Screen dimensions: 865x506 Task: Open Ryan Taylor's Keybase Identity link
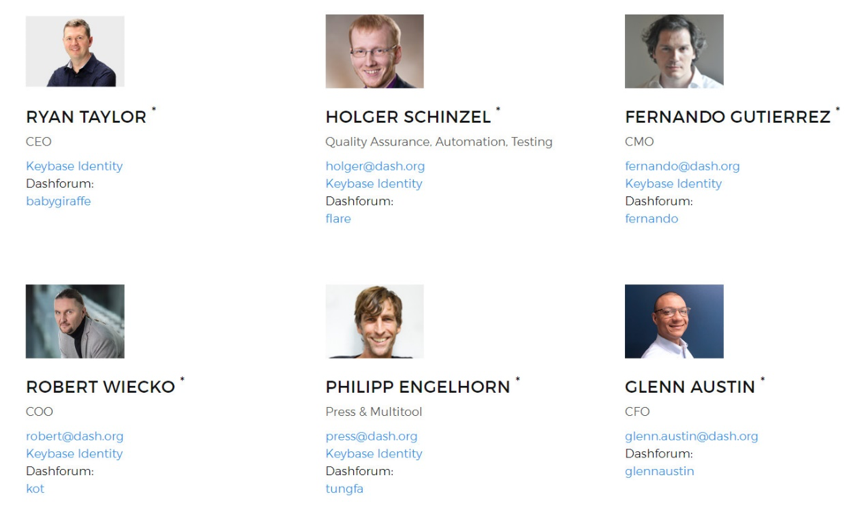pos(74,166)
